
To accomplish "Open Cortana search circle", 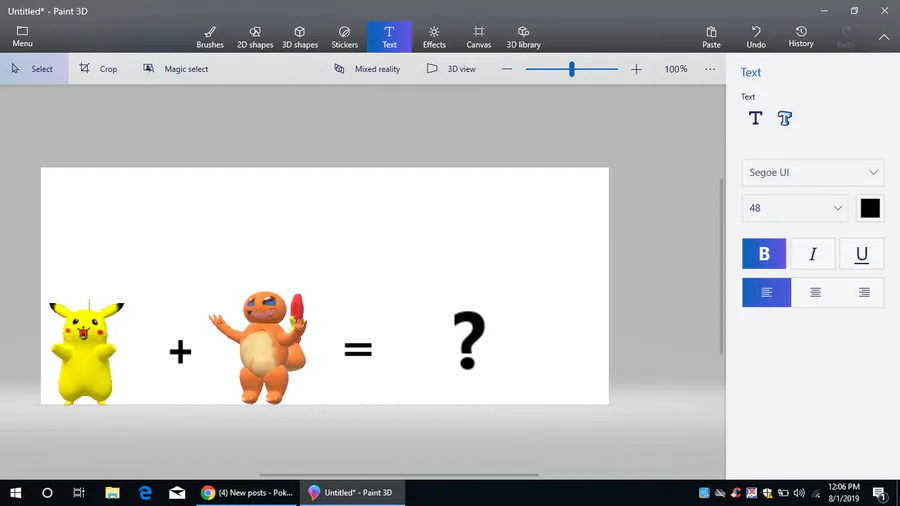I will (x=47, y=493).
